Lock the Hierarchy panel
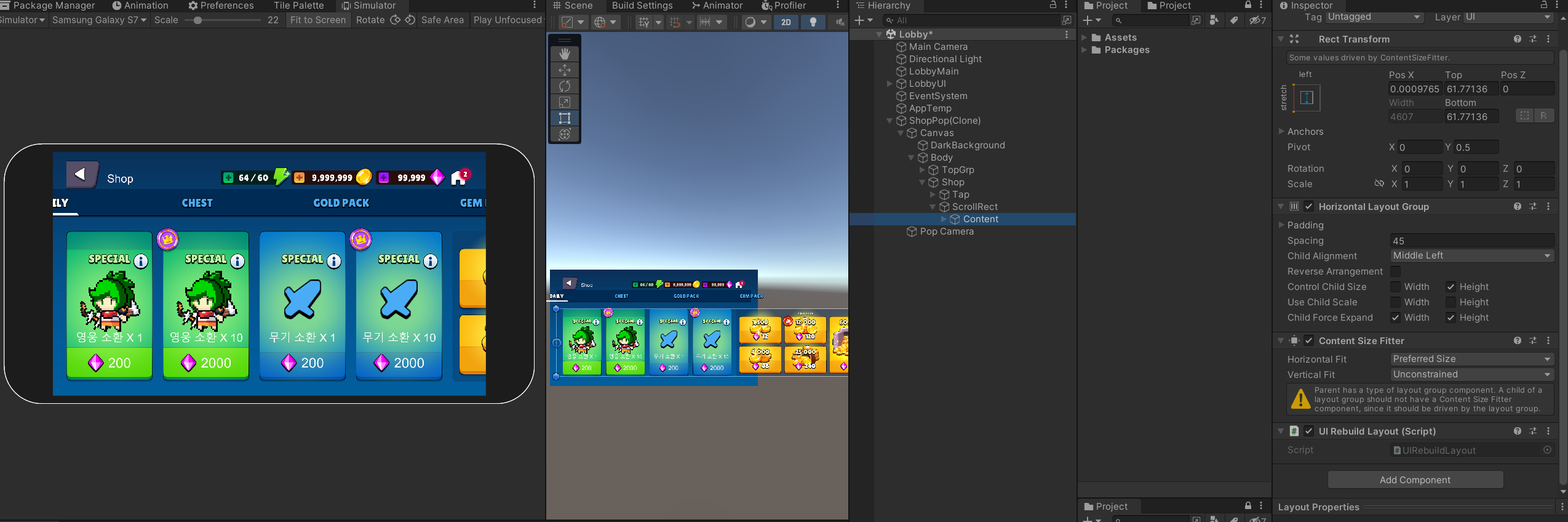1568x522 pixels. coord(1053,5)
